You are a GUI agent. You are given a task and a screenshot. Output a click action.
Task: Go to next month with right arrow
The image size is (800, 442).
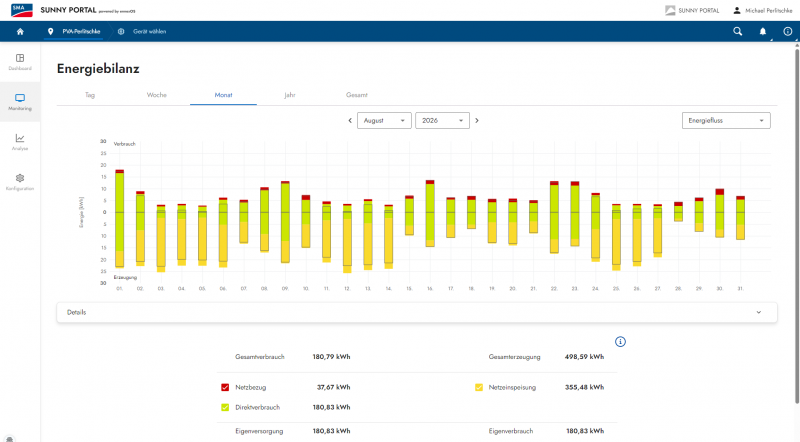pos(477,120)
